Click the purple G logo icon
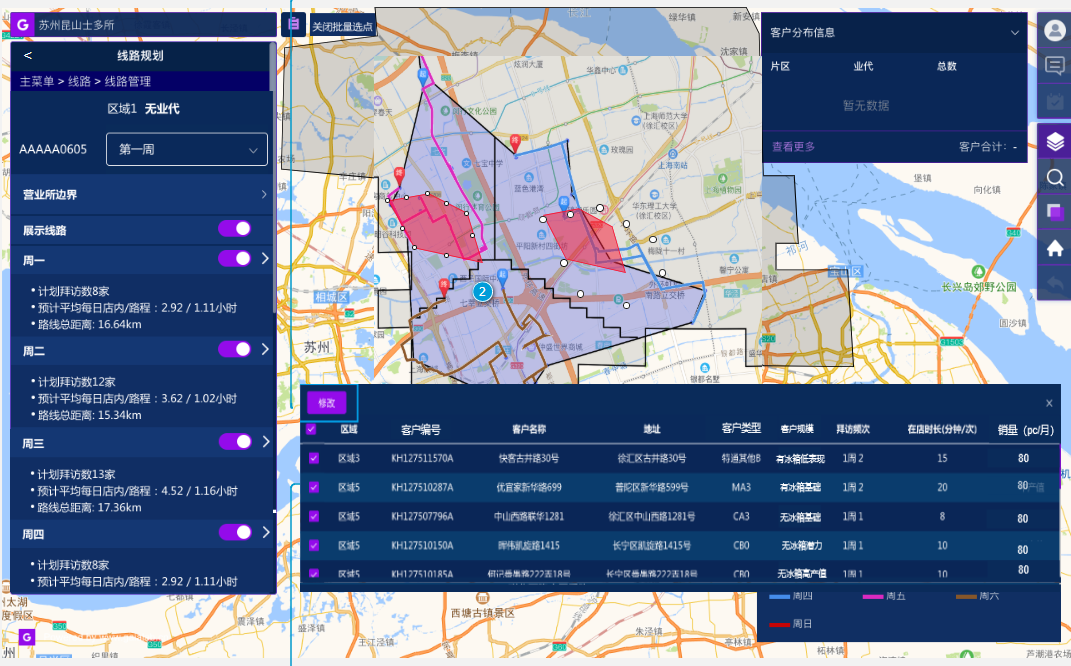This screenshot has width=1071, height=666. pyautogui.click(x=22, y=25)
